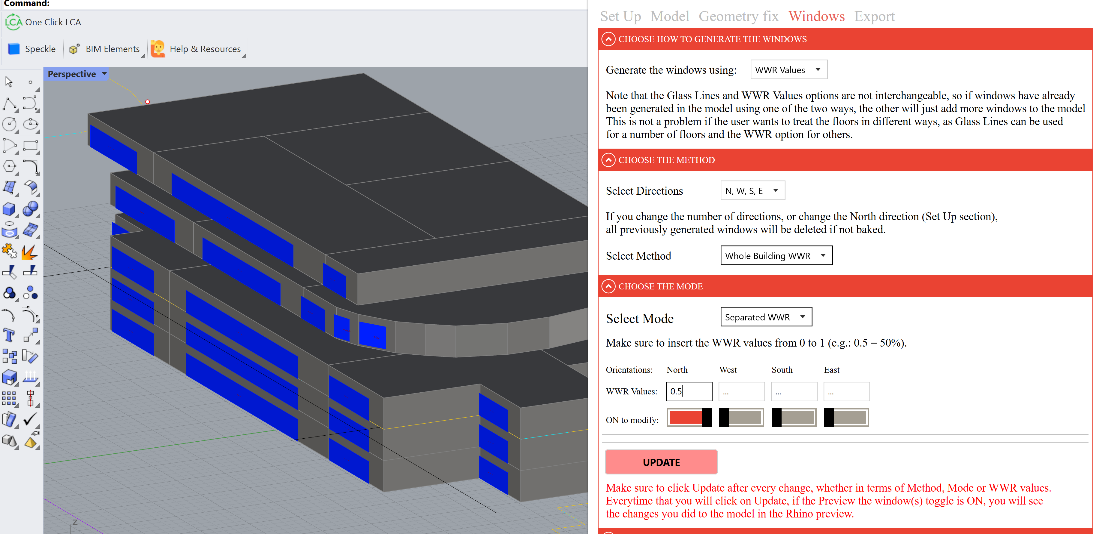Select the Text tool

pos(9,335)
